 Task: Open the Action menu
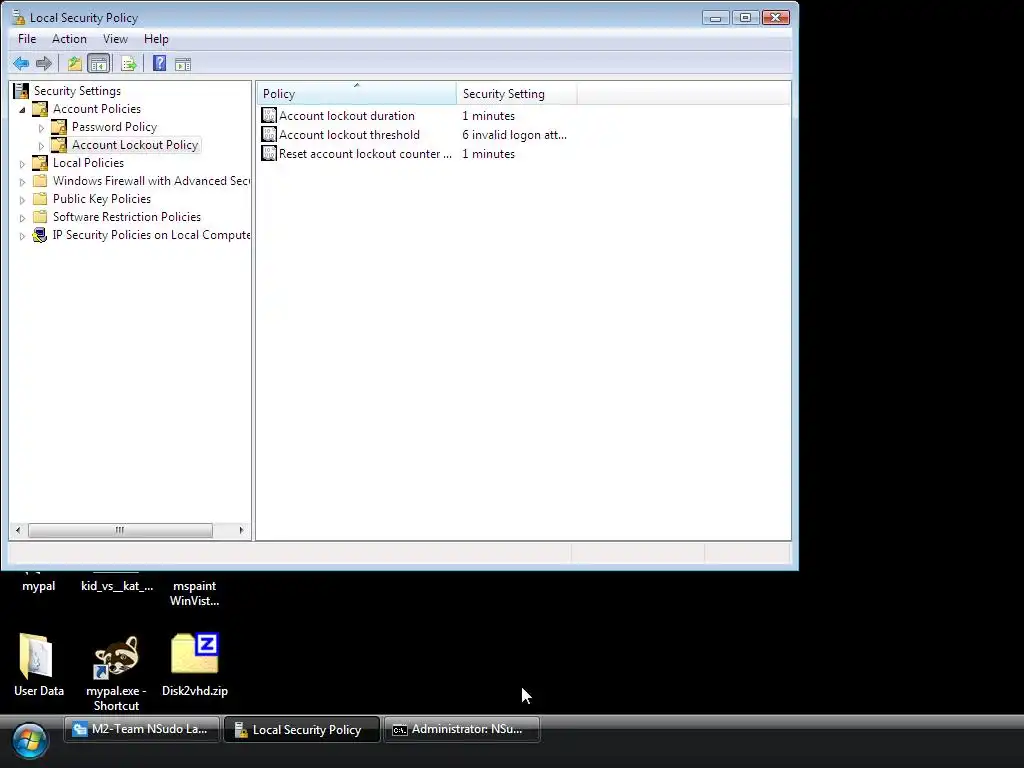(69, 39)
